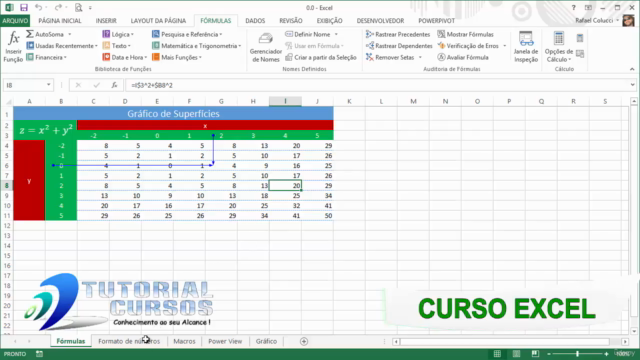Switch to PÁGINA INICIAL tab

pyautogui.click(x=60, y=20)
